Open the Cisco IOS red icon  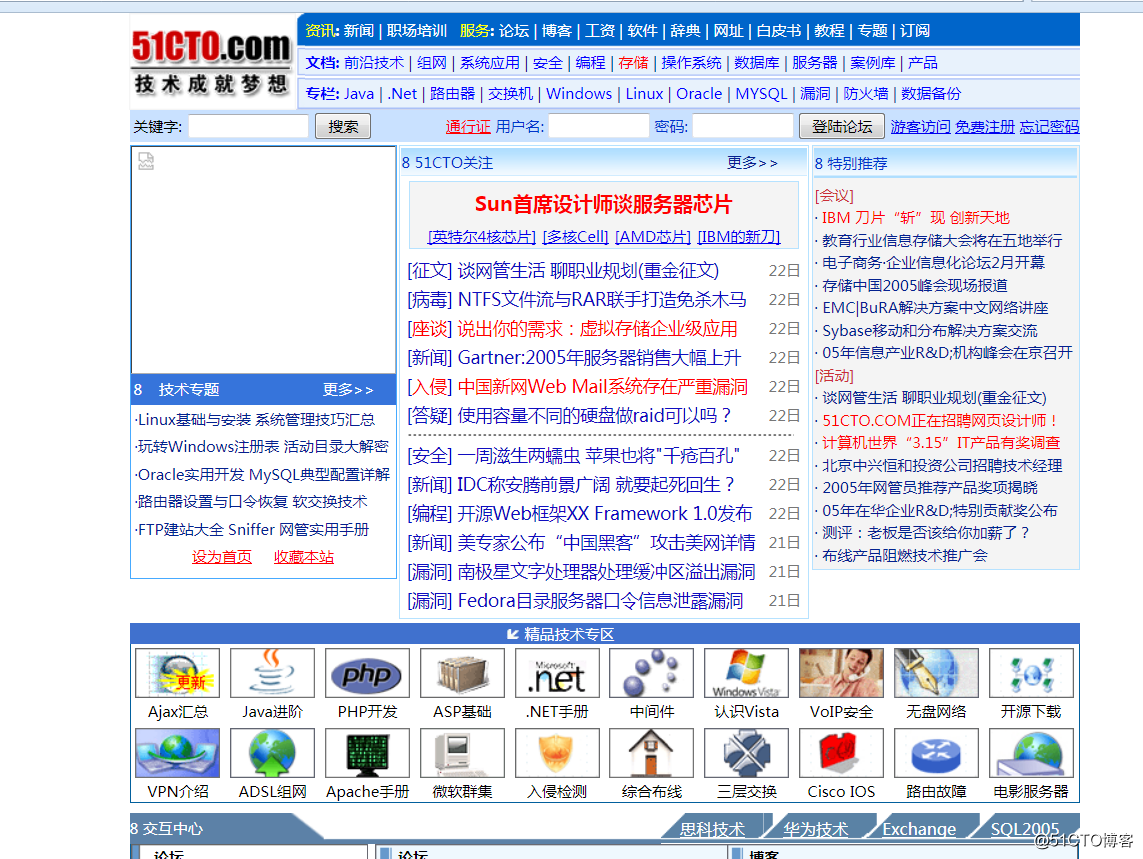click(x=841, y=753)
